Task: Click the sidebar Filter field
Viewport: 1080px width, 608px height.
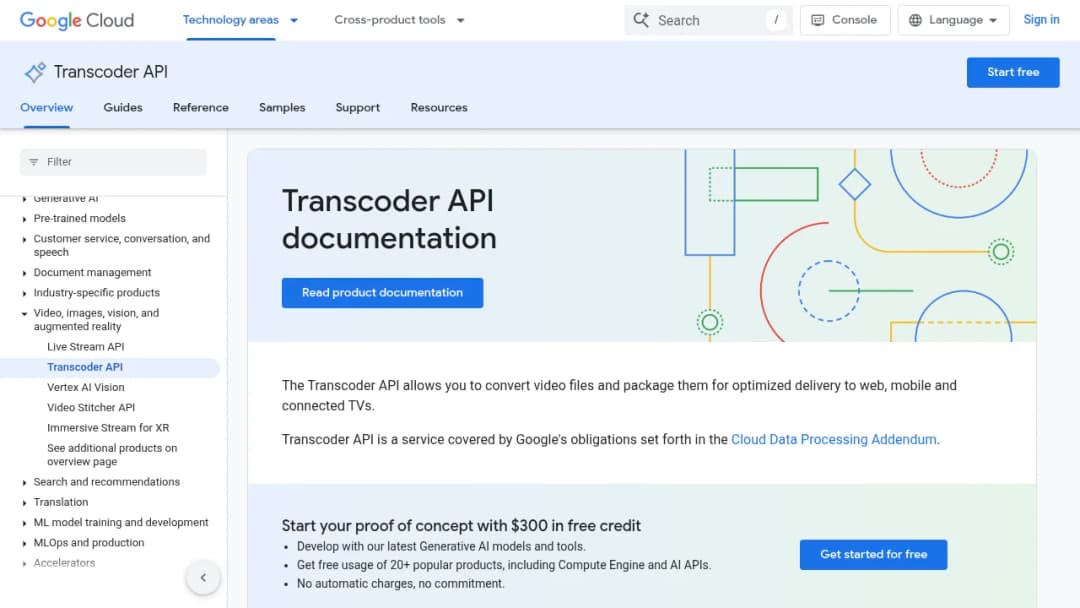Action: (113, 162)
